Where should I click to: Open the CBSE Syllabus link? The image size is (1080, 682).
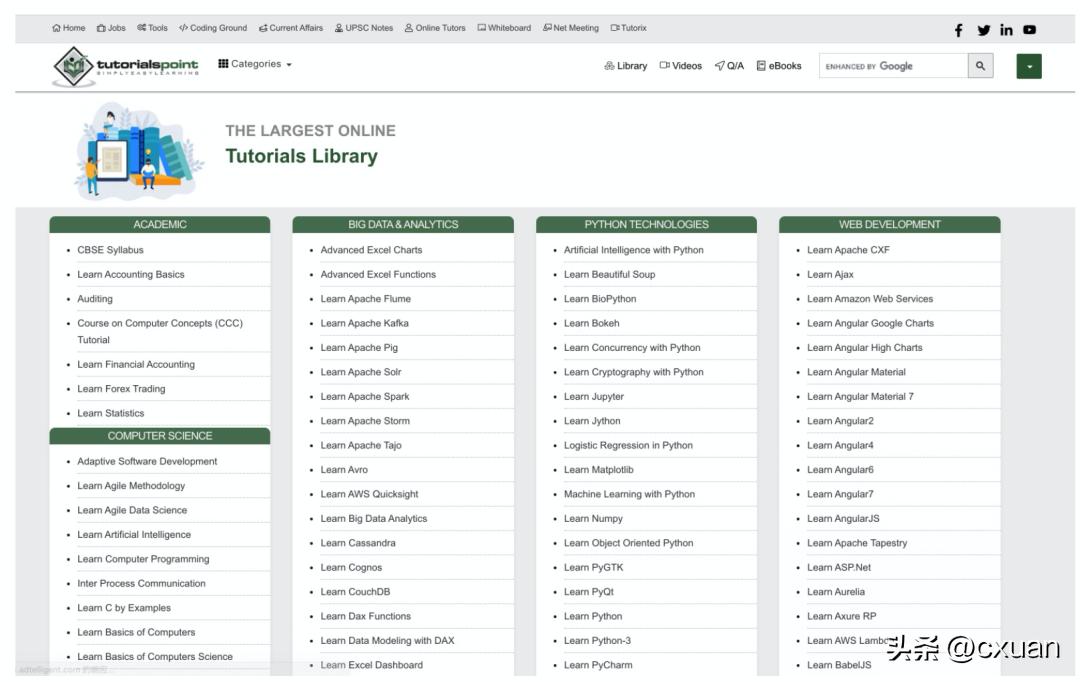click(x=110, y=250)
